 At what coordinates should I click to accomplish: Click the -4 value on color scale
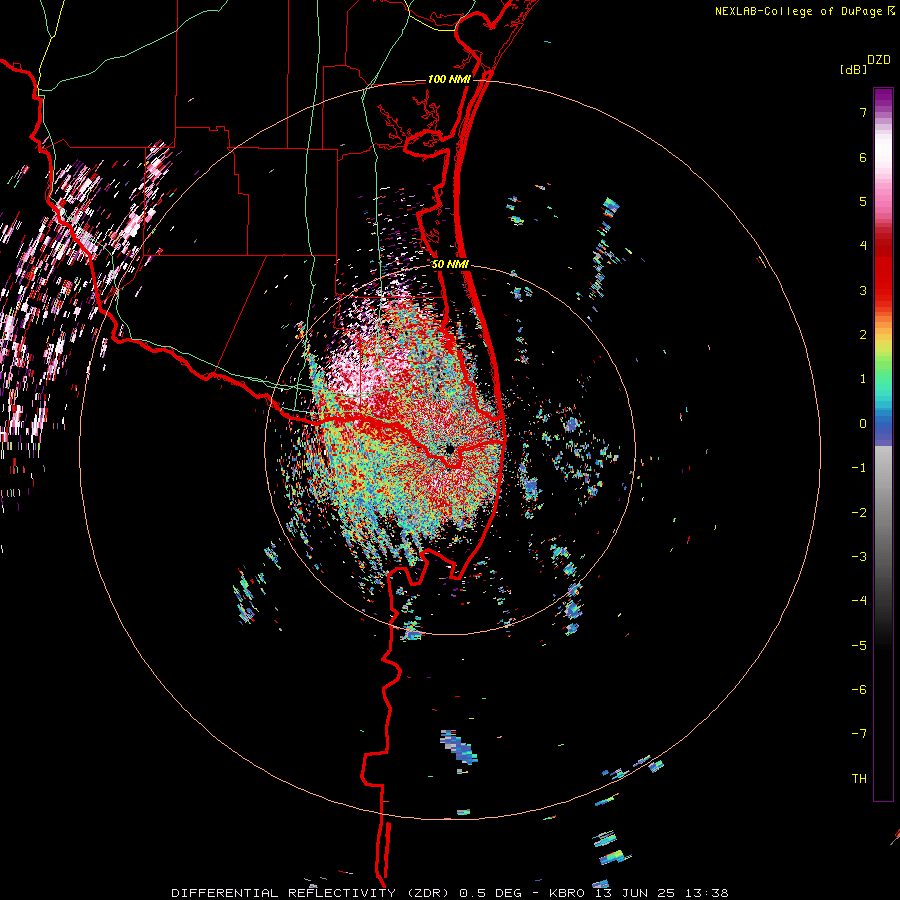pyautogui.click(x=859, y=601)
